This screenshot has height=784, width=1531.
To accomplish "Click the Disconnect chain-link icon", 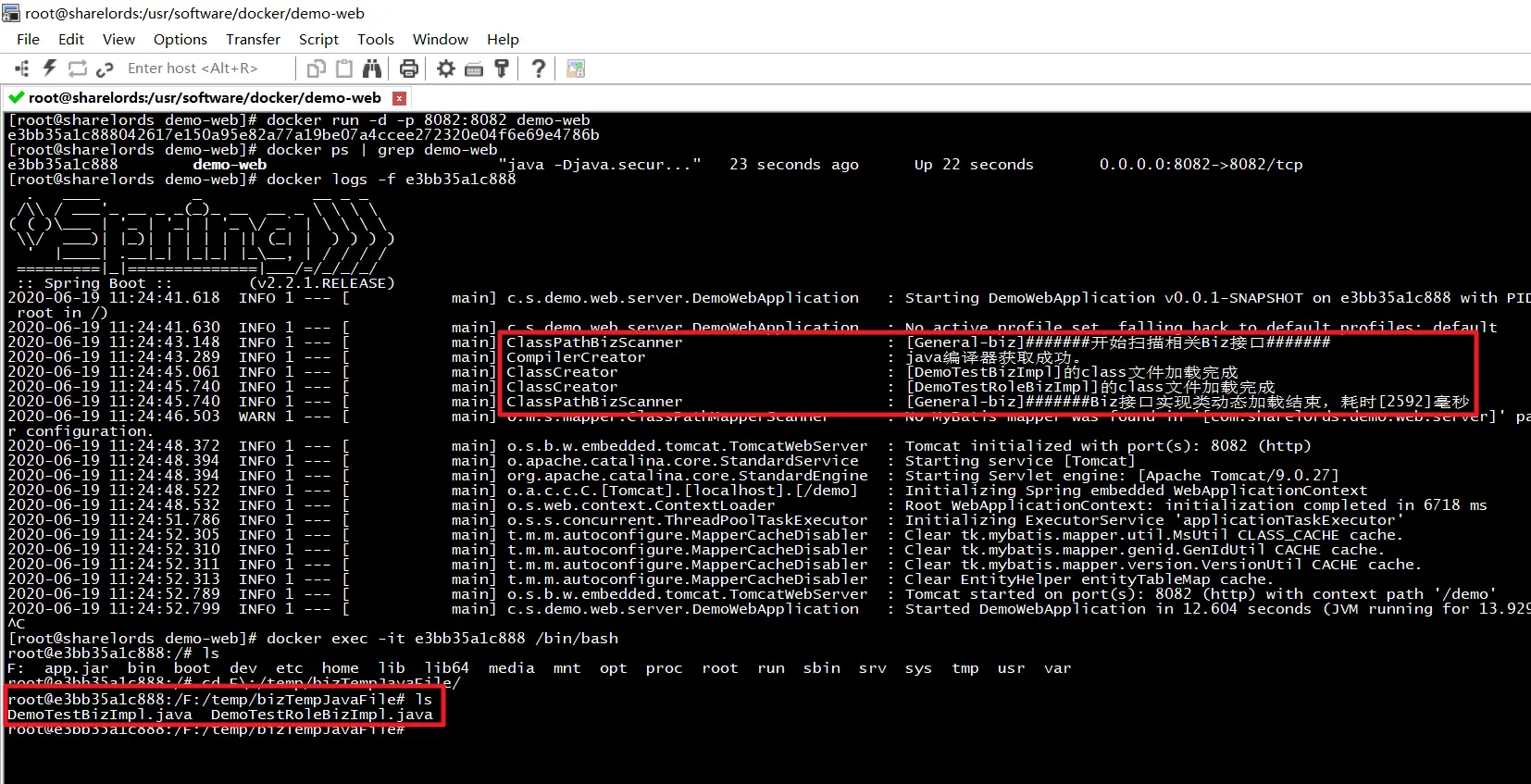I will (x=105, y=68).
